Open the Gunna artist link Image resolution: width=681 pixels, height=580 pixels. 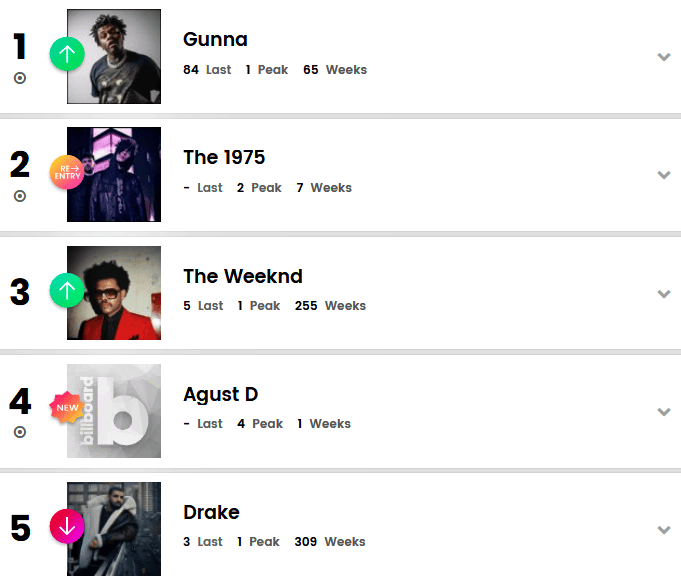click(x=215, y=40)
